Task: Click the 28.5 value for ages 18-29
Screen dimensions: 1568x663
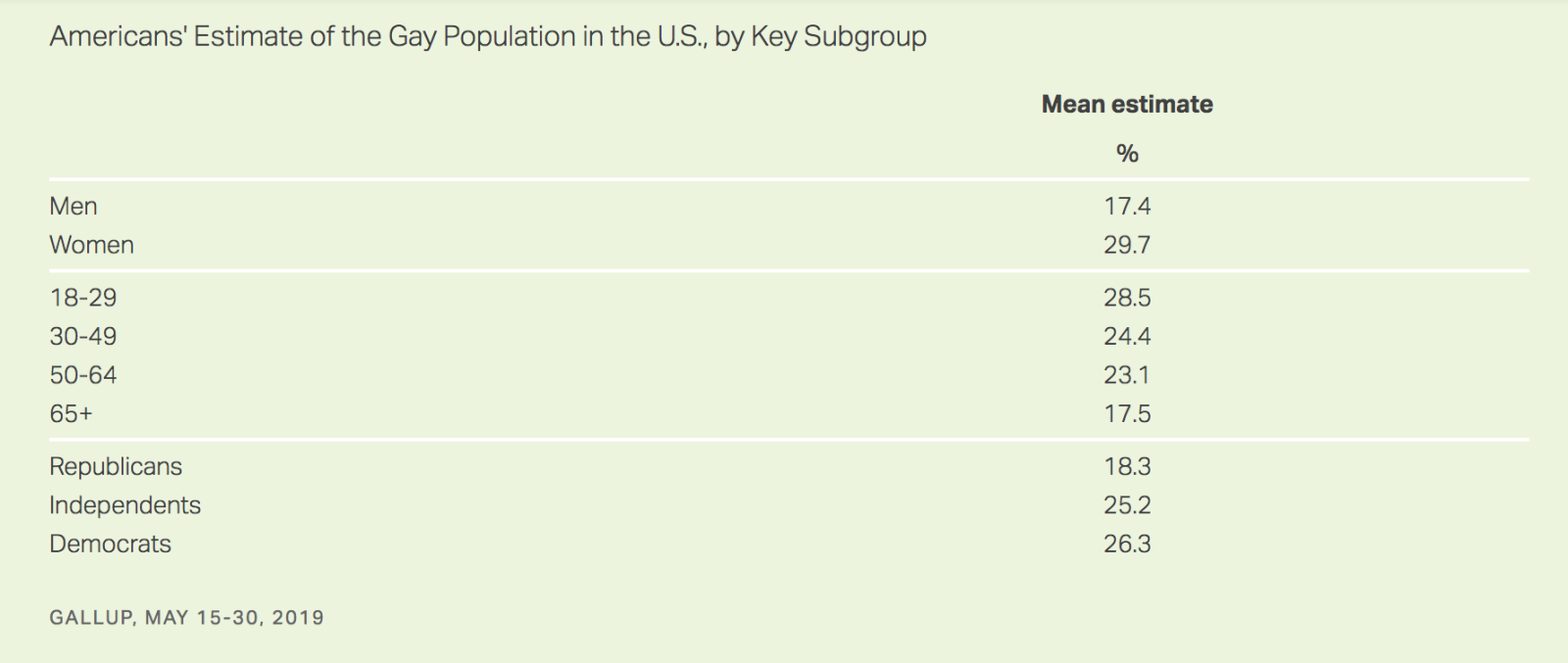Action: pyautogui.click(x=1127, y=298)
